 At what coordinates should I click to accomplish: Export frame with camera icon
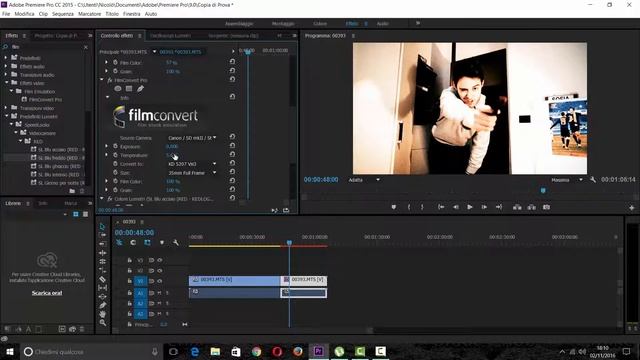point(546,207)
